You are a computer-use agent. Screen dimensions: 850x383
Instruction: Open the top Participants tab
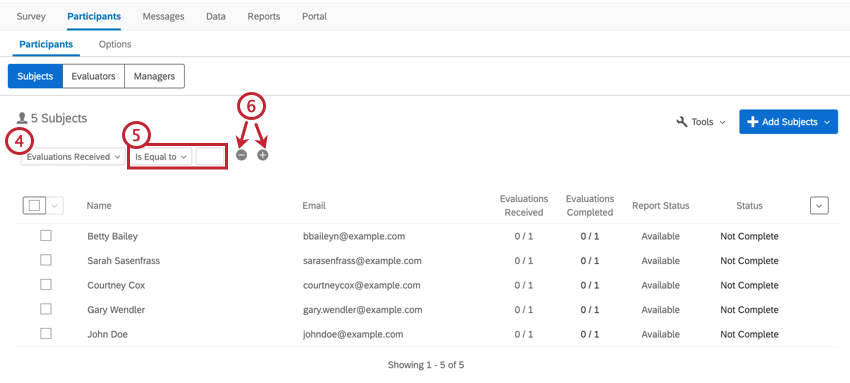94,16
